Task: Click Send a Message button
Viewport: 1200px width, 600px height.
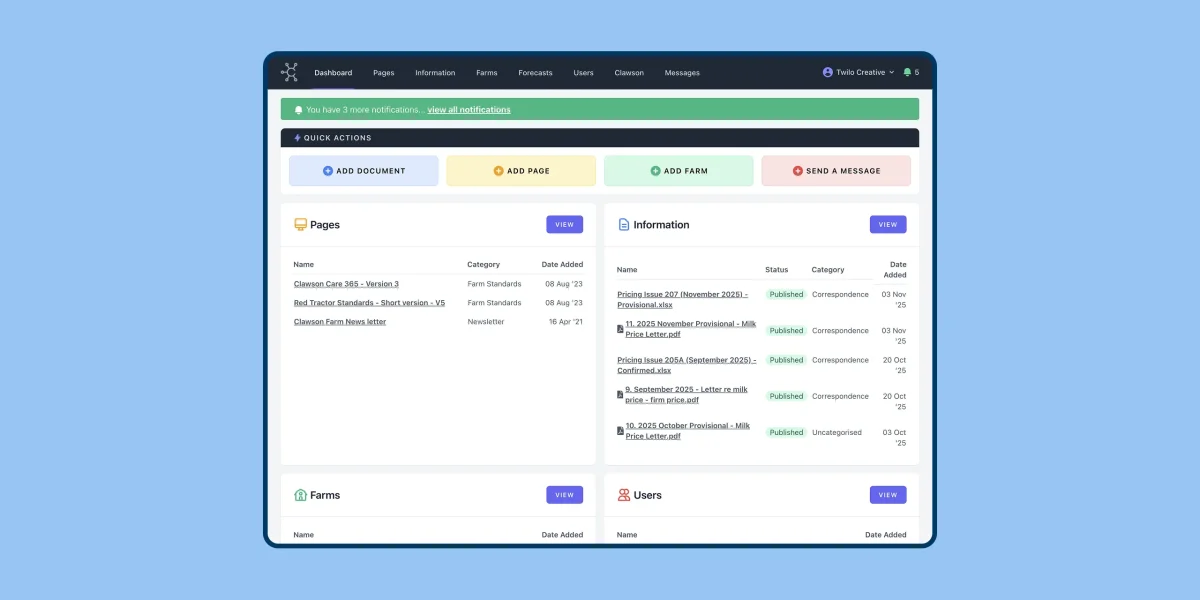Action: (x=836, y=171)
